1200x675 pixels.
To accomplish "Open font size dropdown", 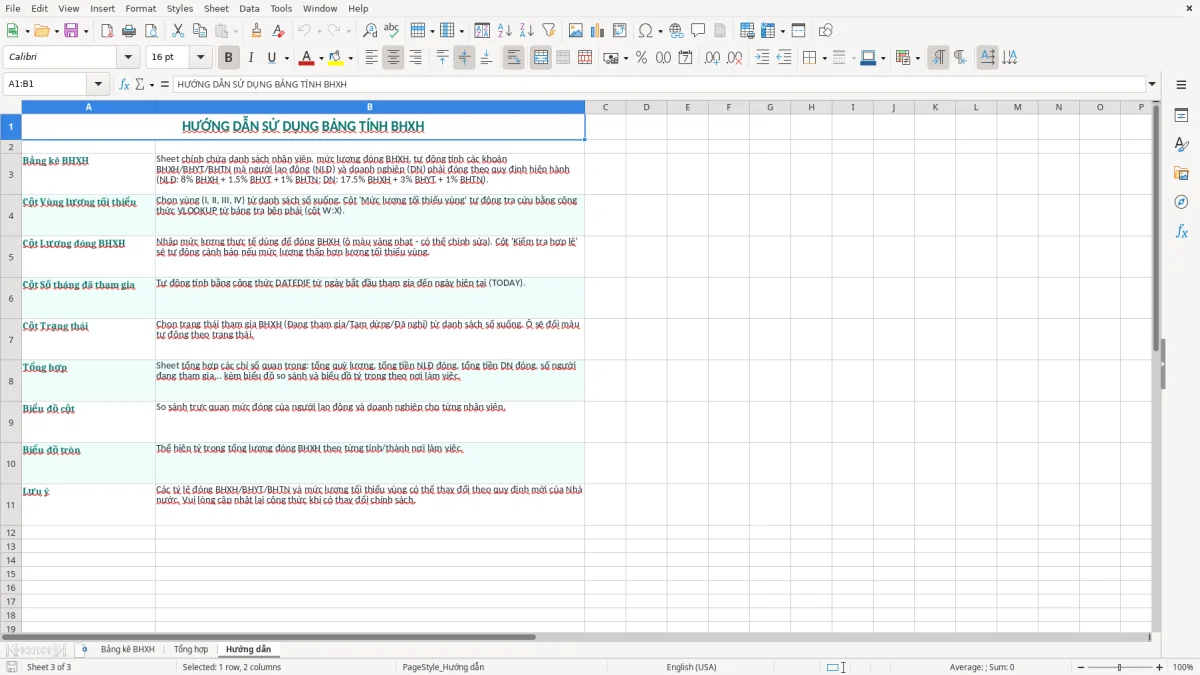I will 200,58.
